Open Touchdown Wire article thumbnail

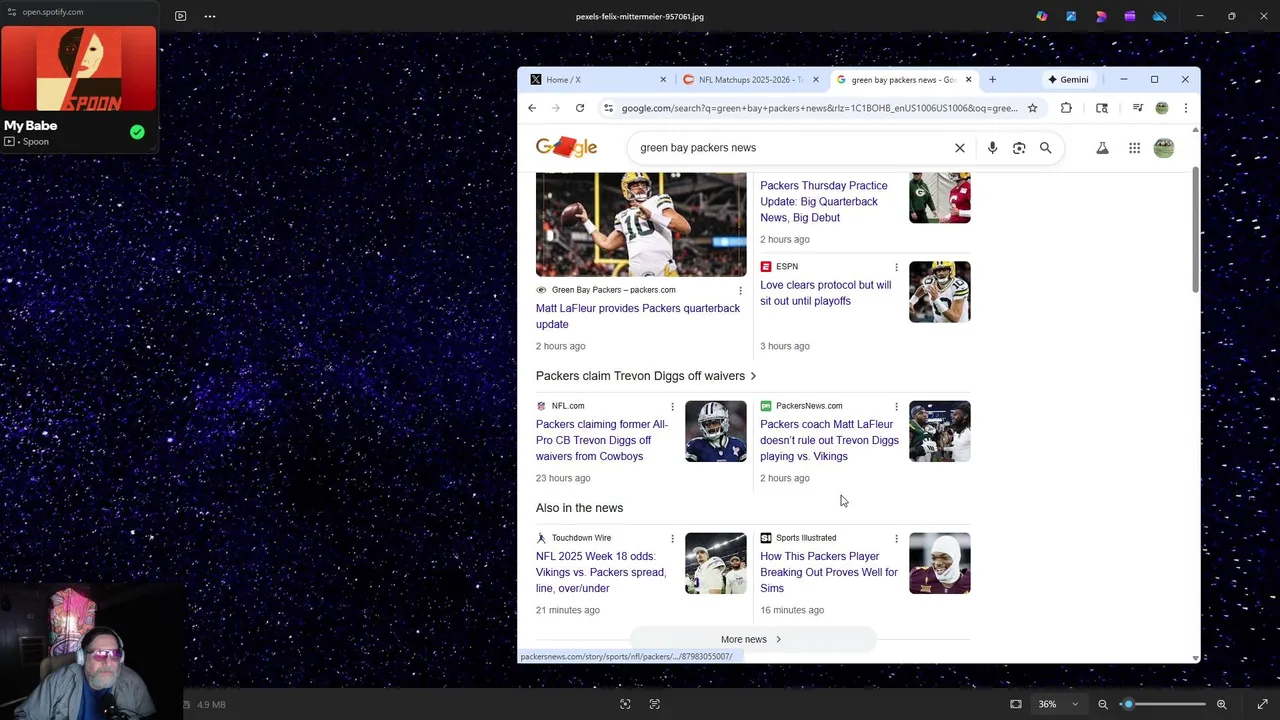[x=716, y=563]
